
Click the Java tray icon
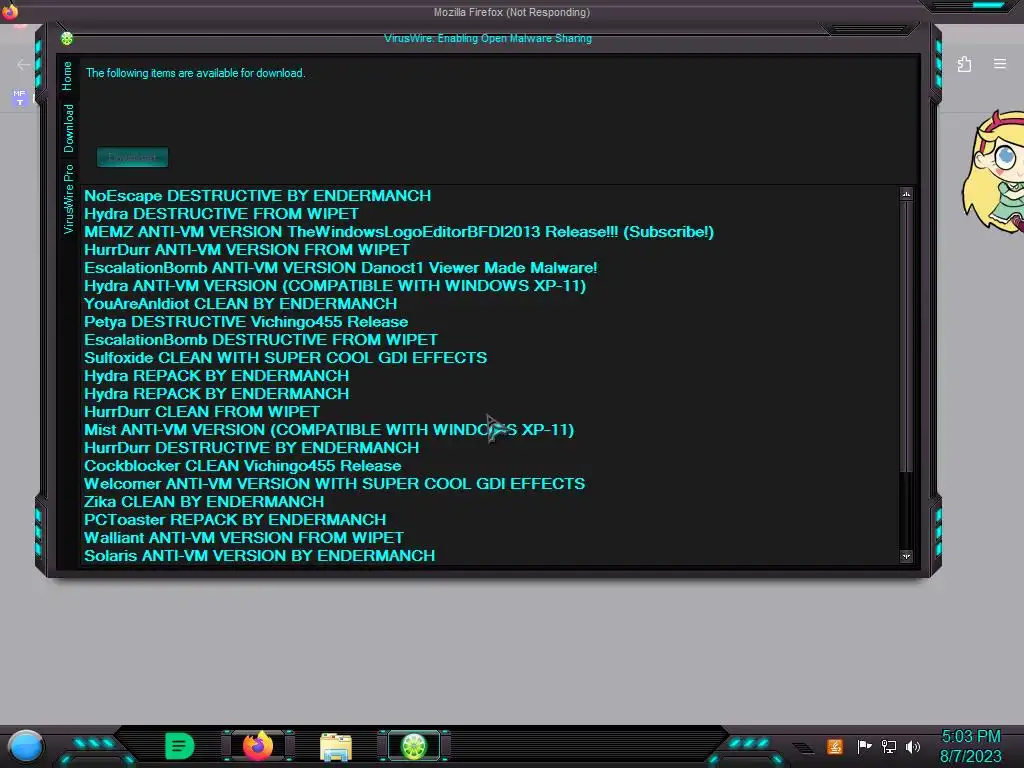pos(835,746)
